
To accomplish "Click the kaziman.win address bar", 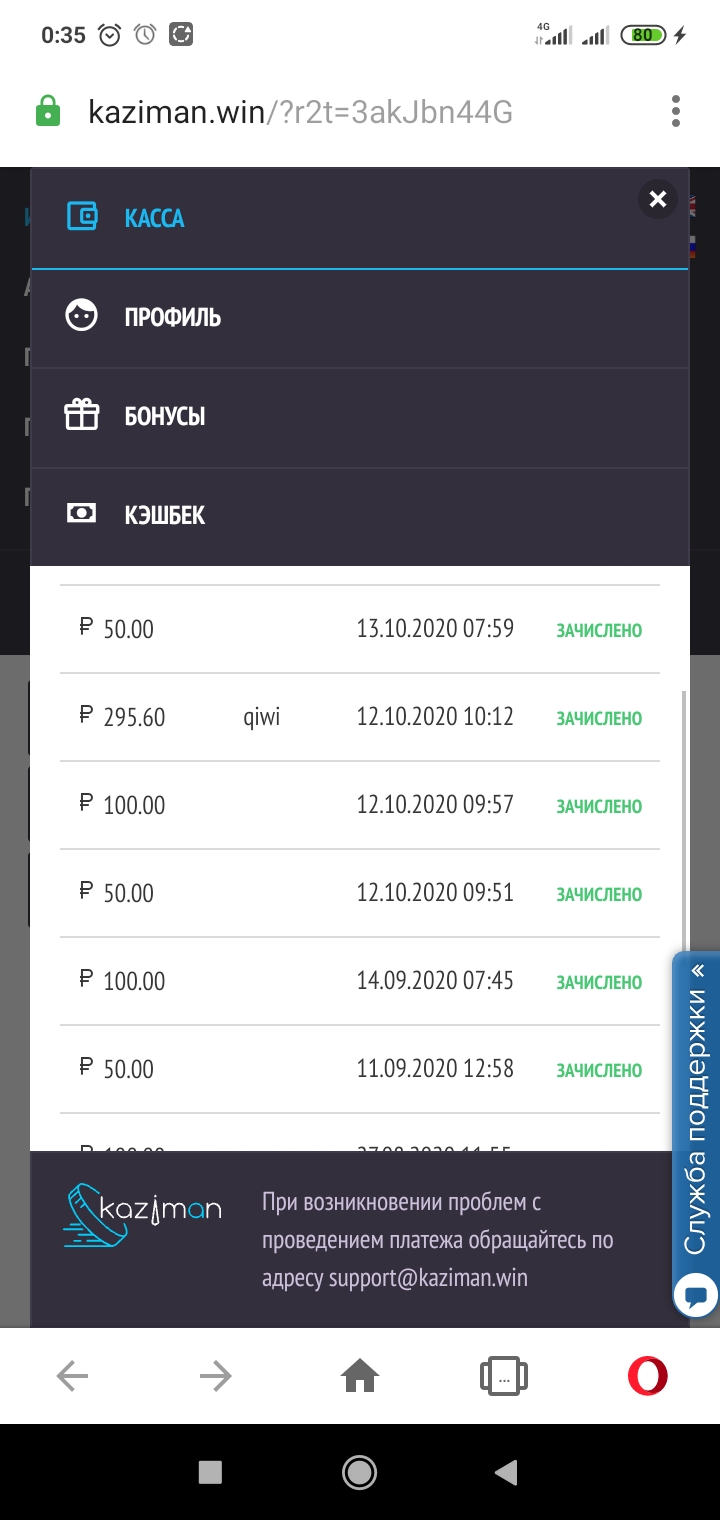I will (300, 112).
